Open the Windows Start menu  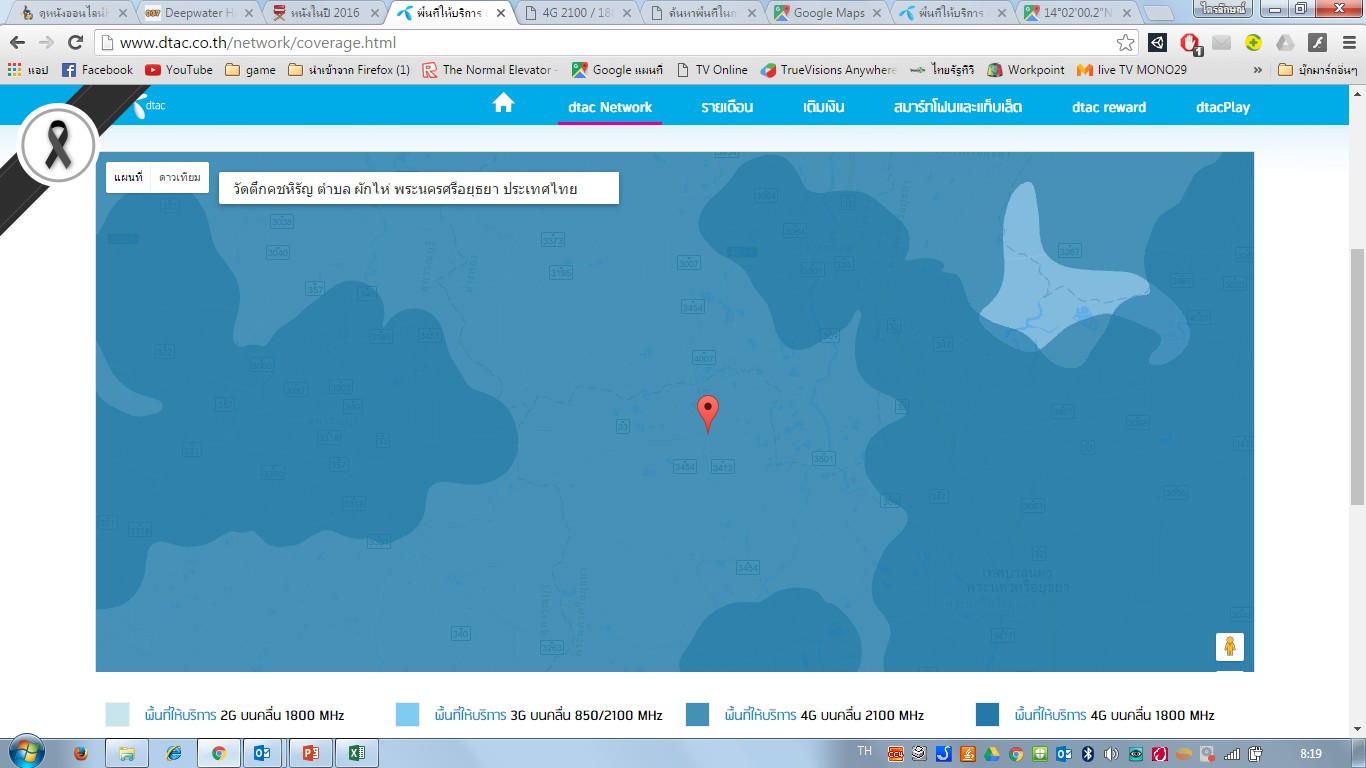tap(26, 752)
